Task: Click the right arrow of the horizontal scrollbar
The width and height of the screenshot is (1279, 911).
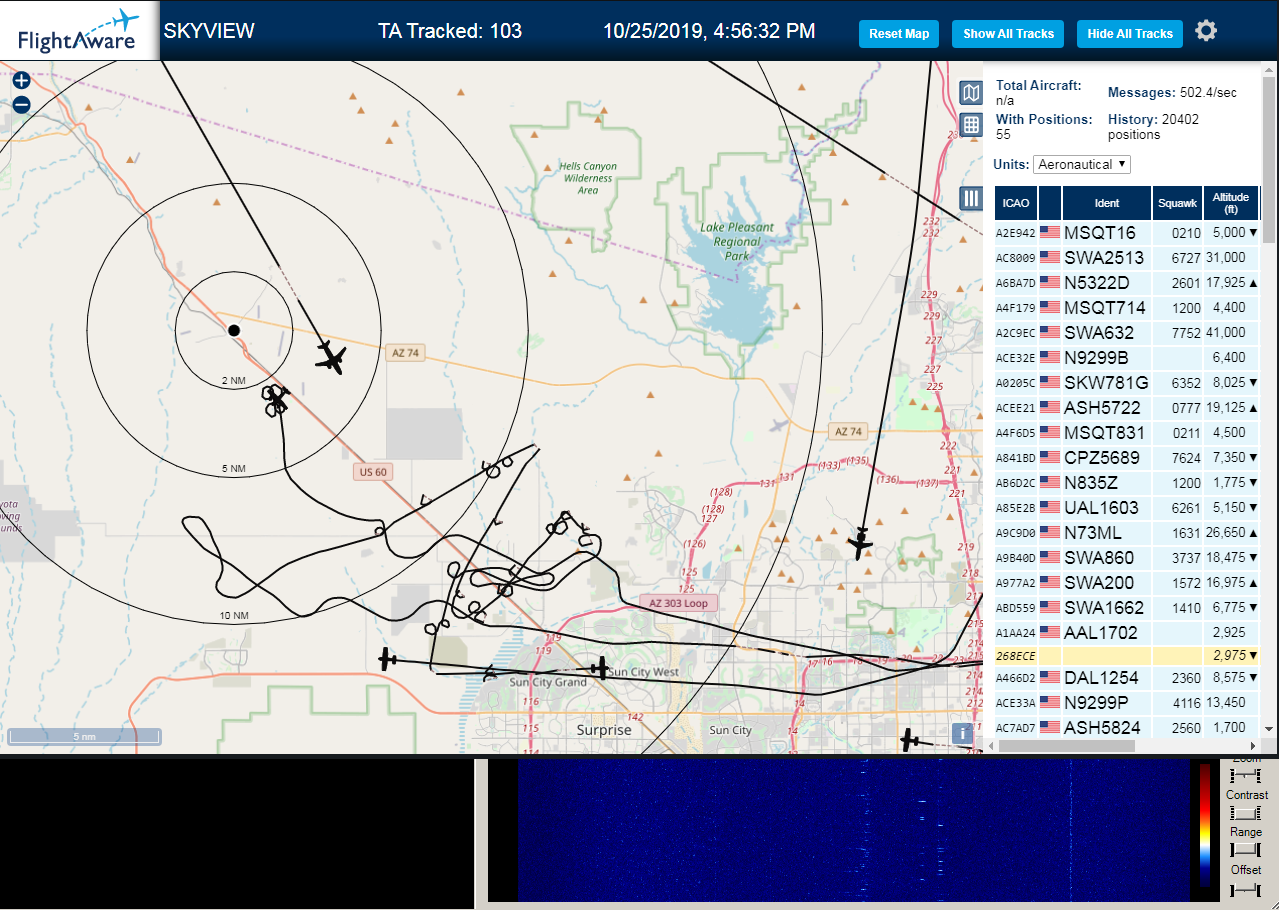Action: (x=1254, y=746)
